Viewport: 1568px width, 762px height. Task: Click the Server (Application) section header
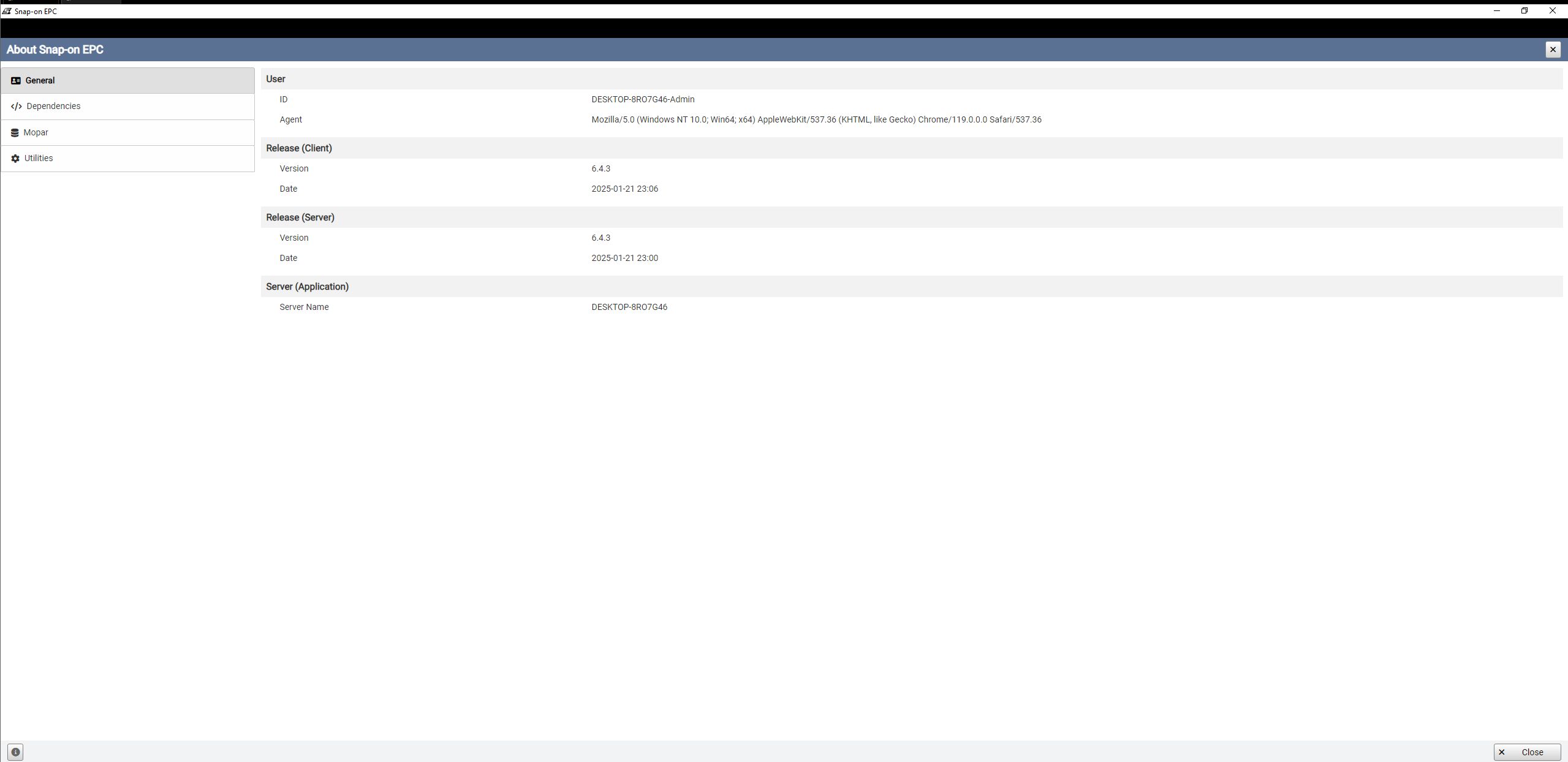(911, 287)
